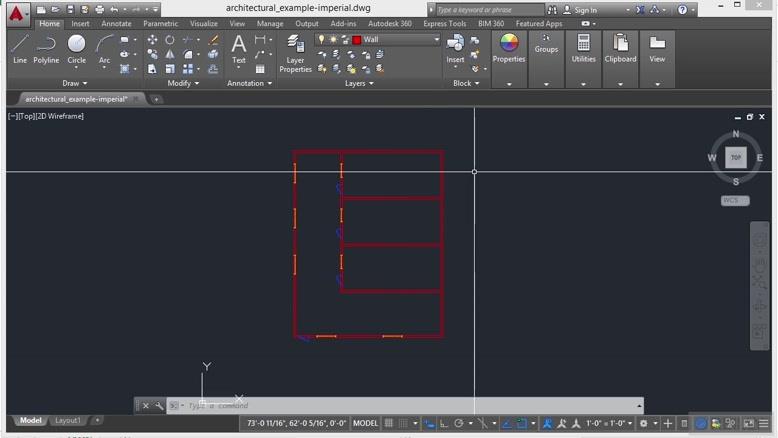Expand the Draw panel
This screenshot has width=778, height=438.
(x=74, y=83)
